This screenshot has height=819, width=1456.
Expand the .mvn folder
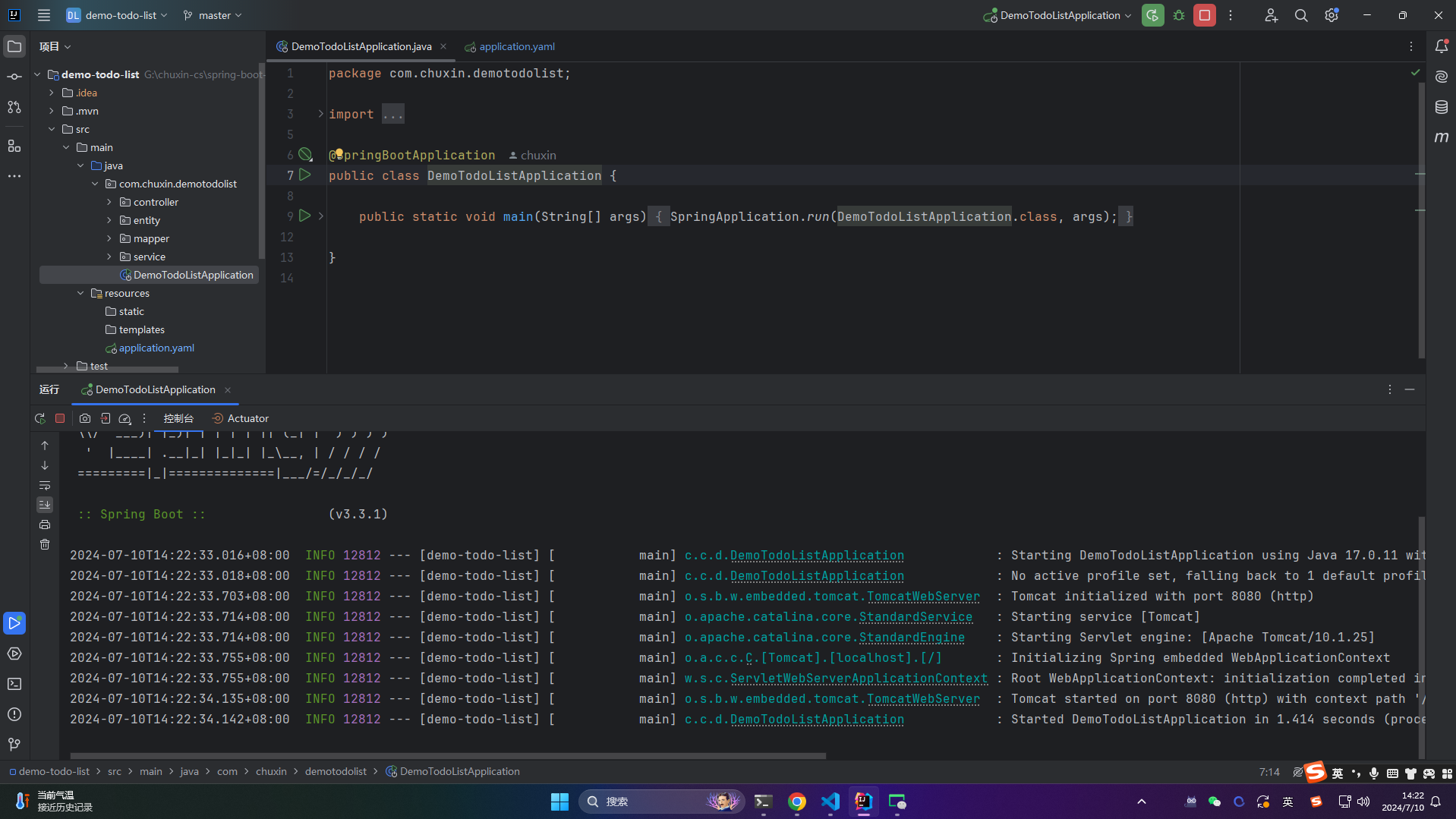(52, 111)
